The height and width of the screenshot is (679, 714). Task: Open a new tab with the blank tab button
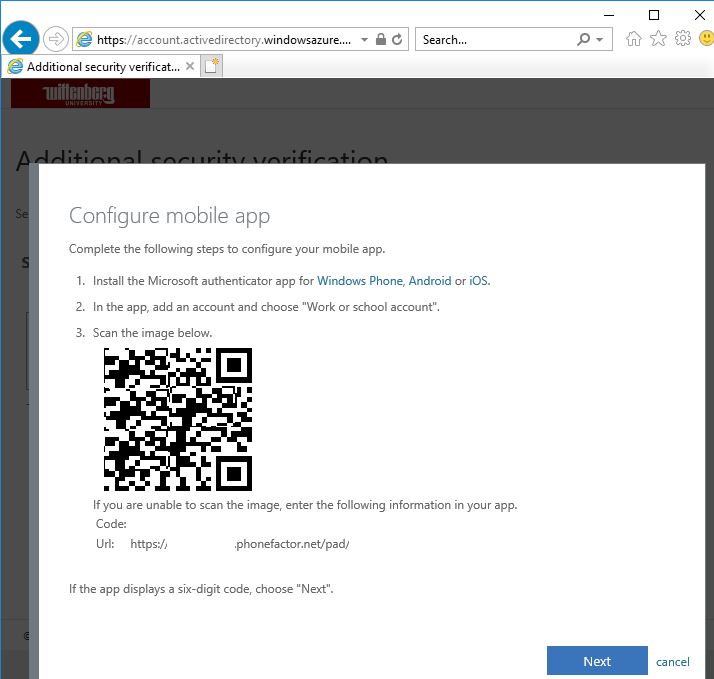point(211,66)
